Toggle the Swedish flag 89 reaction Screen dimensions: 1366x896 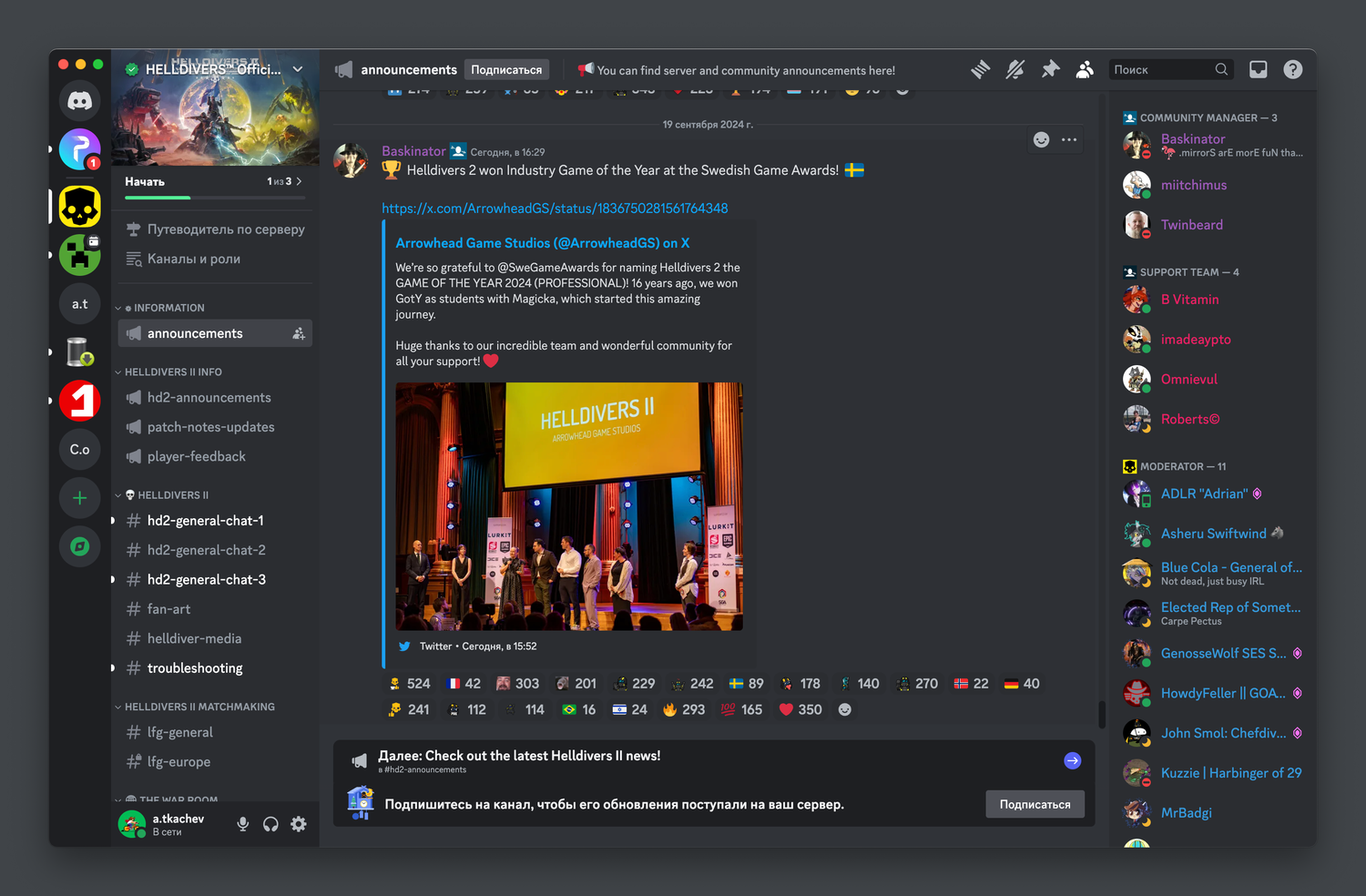point(747,684)
